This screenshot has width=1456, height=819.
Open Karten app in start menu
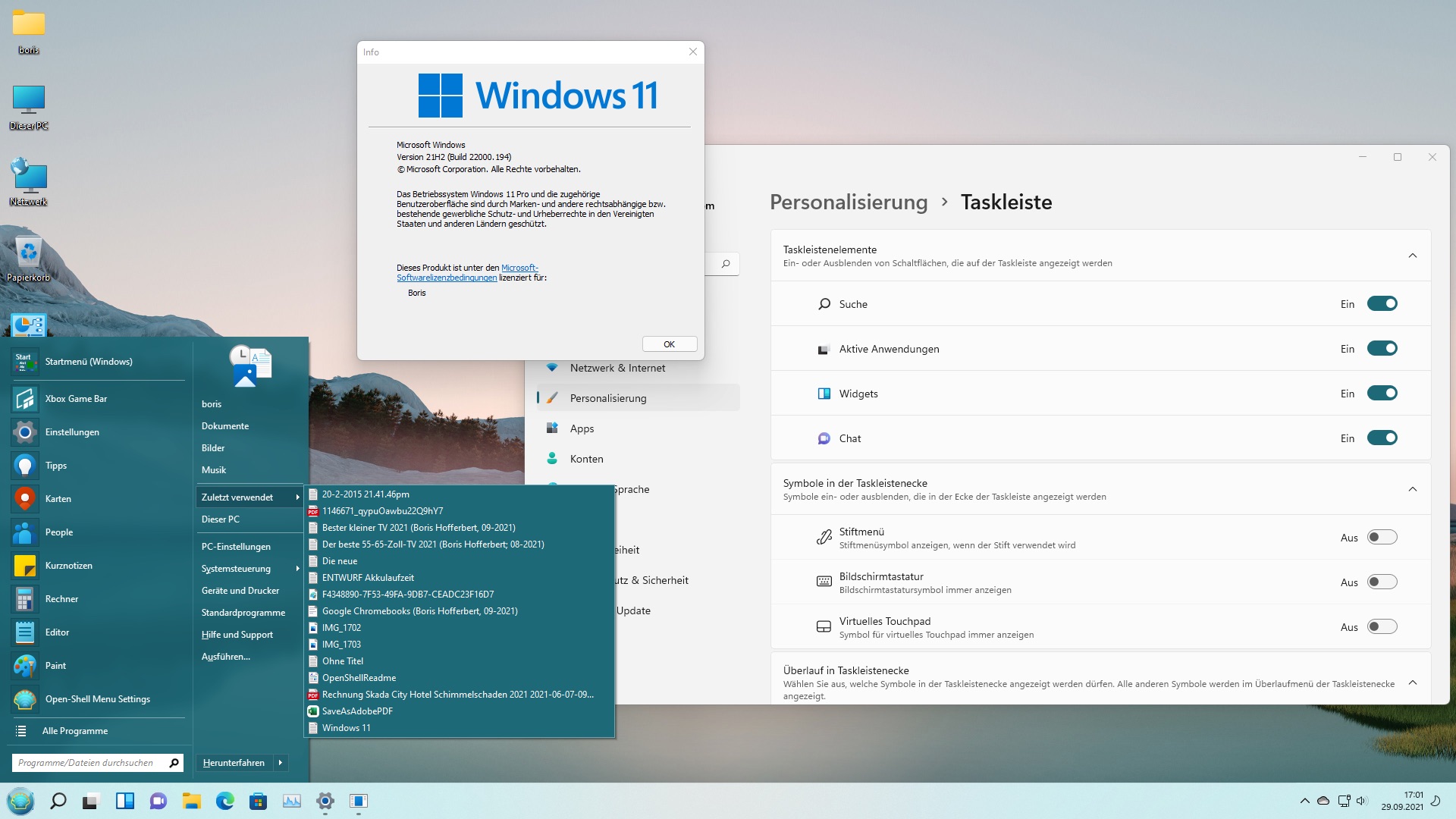(98, 499)
